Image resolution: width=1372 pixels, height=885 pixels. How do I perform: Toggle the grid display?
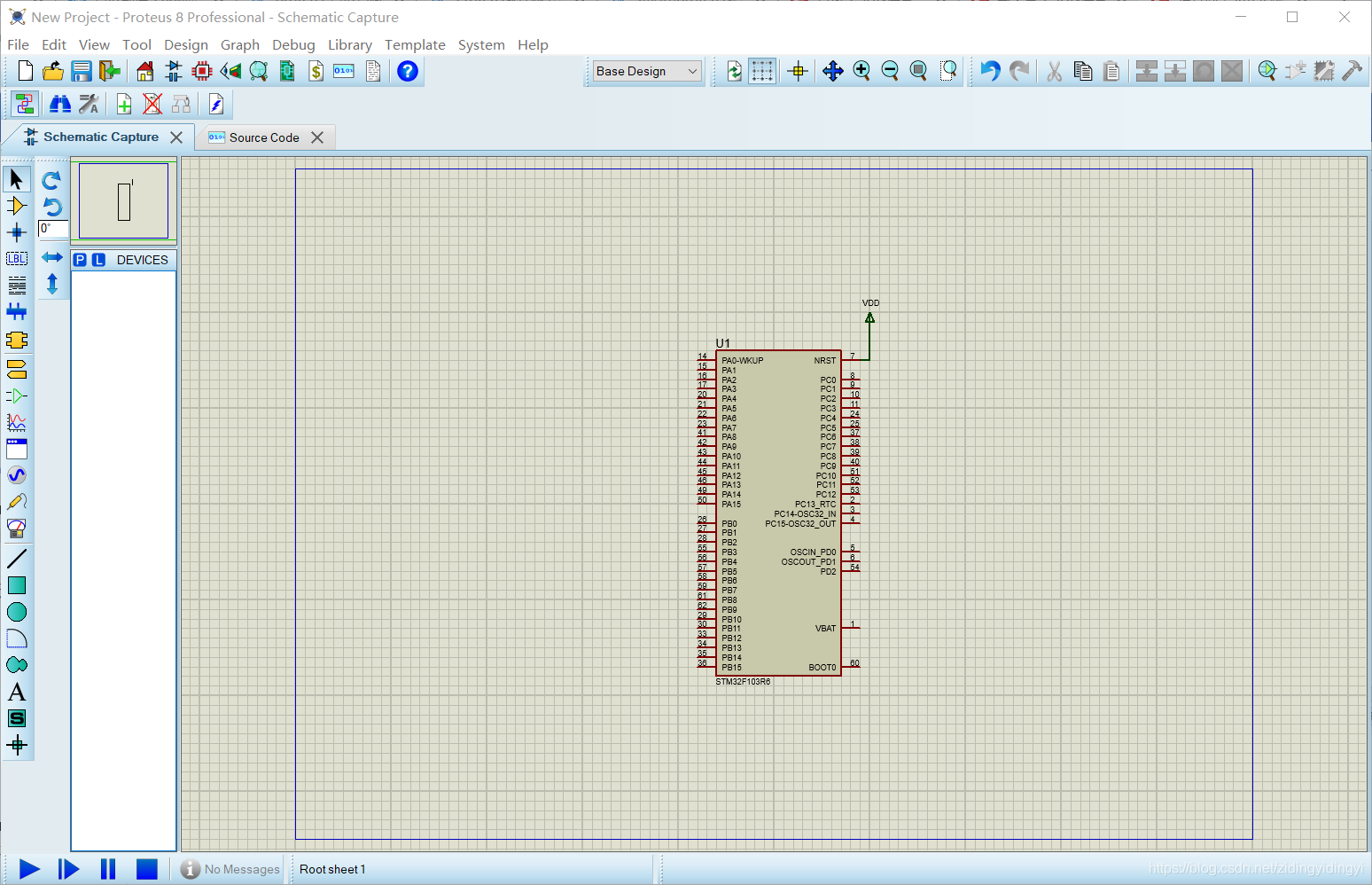[762, 71]
